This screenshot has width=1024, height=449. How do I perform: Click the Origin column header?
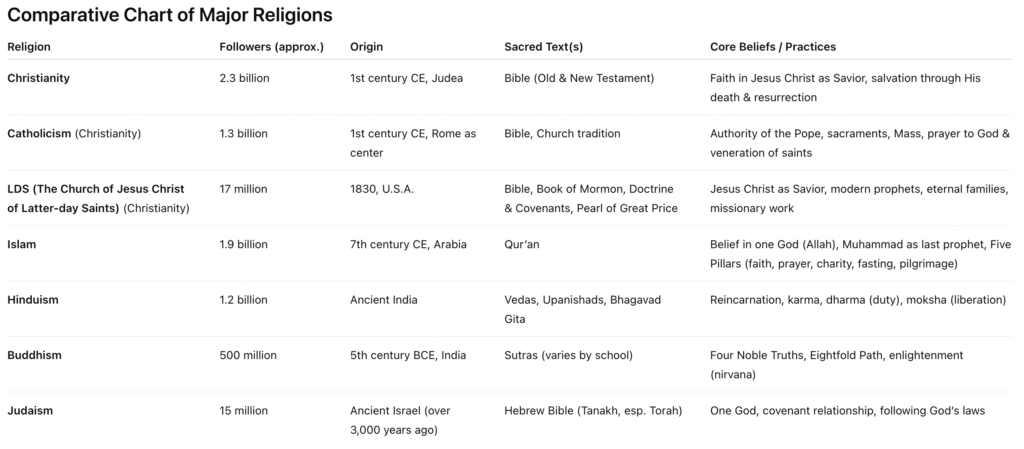[366, 47]
